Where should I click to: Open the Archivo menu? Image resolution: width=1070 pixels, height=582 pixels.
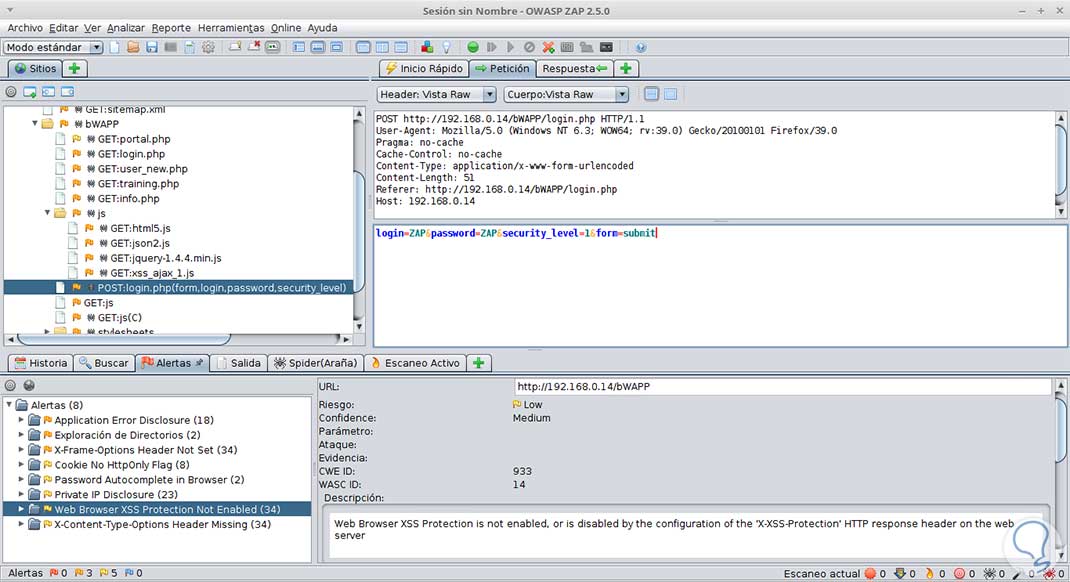point(25,28)
